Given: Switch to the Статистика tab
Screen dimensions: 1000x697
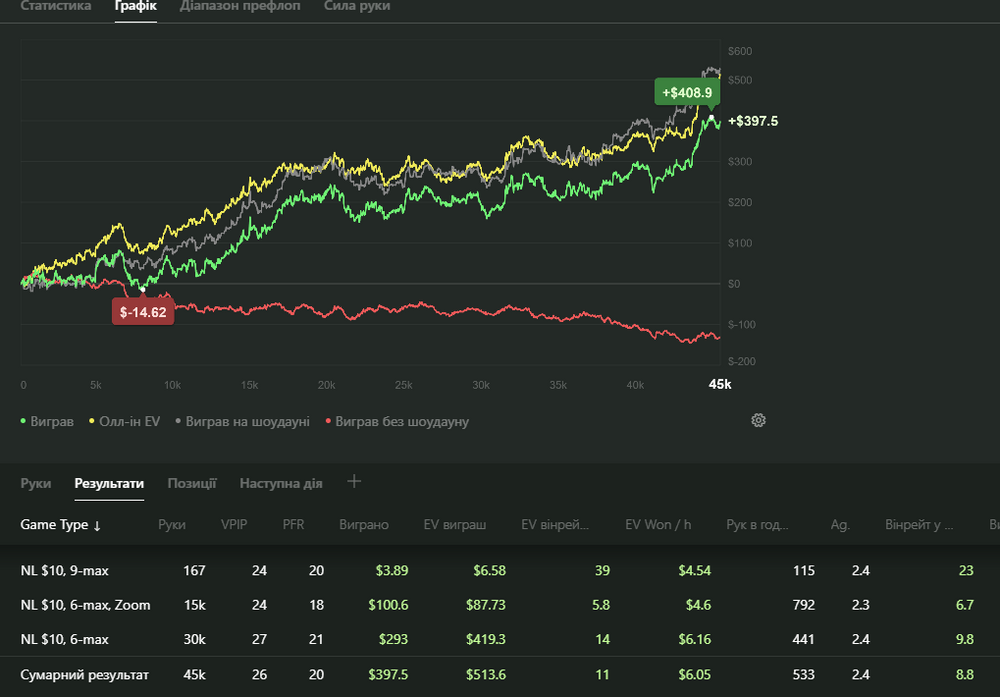Looking at the screenshot, I should 56,6.
